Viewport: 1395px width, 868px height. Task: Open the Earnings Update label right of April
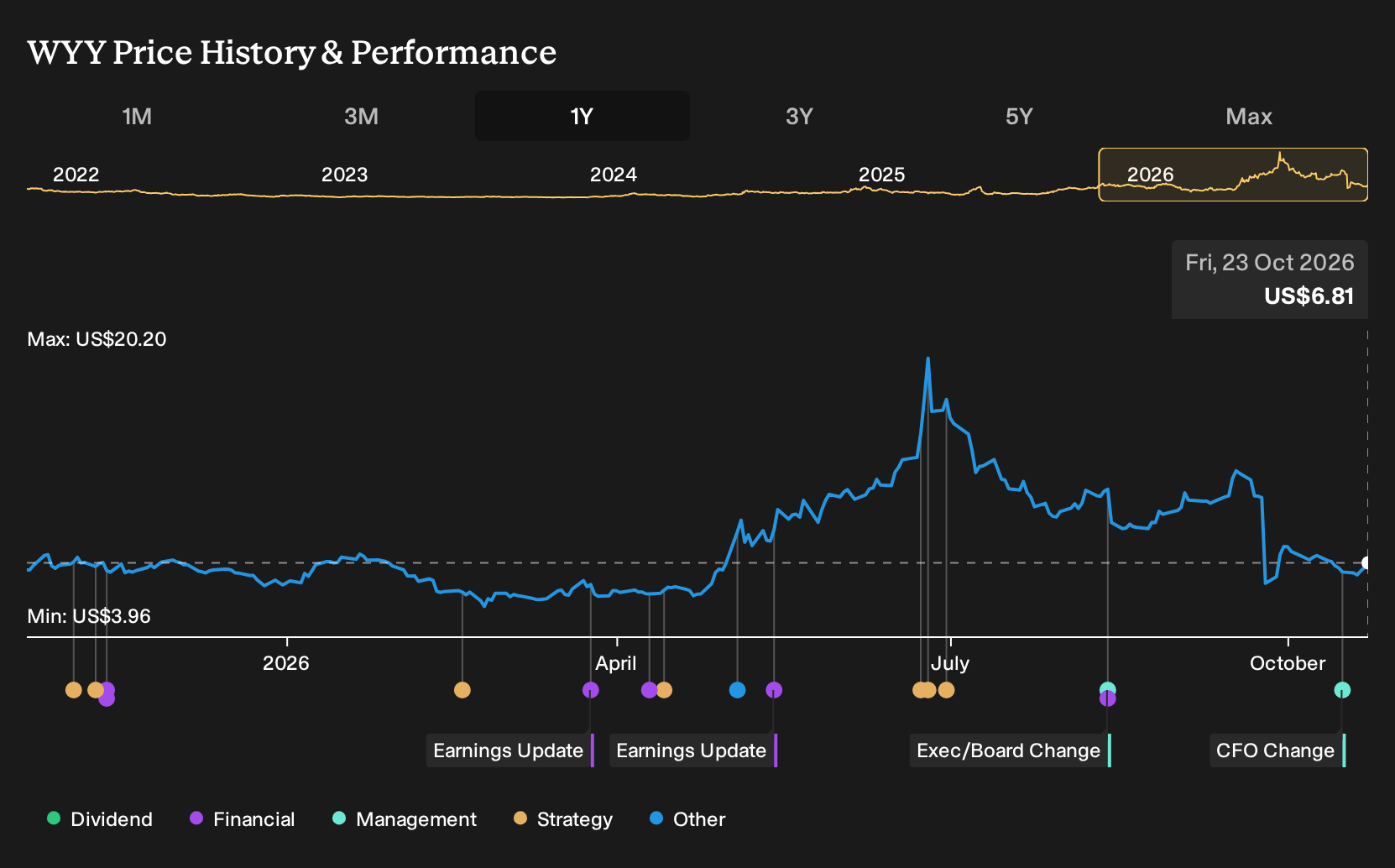(x=693, y=750)
